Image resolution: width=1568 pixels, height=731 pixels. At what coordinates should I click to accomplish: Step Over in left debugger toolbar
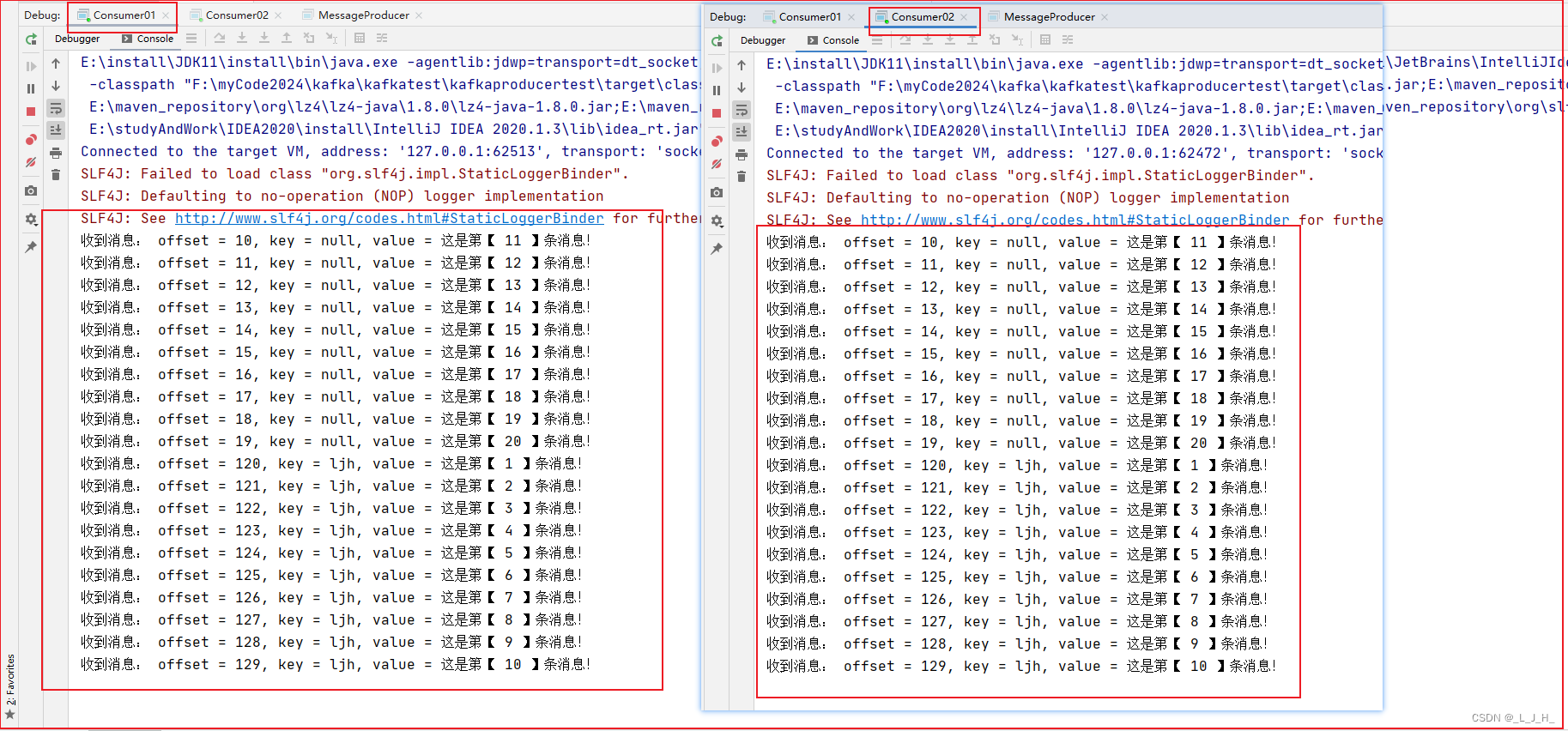[220, 38]
